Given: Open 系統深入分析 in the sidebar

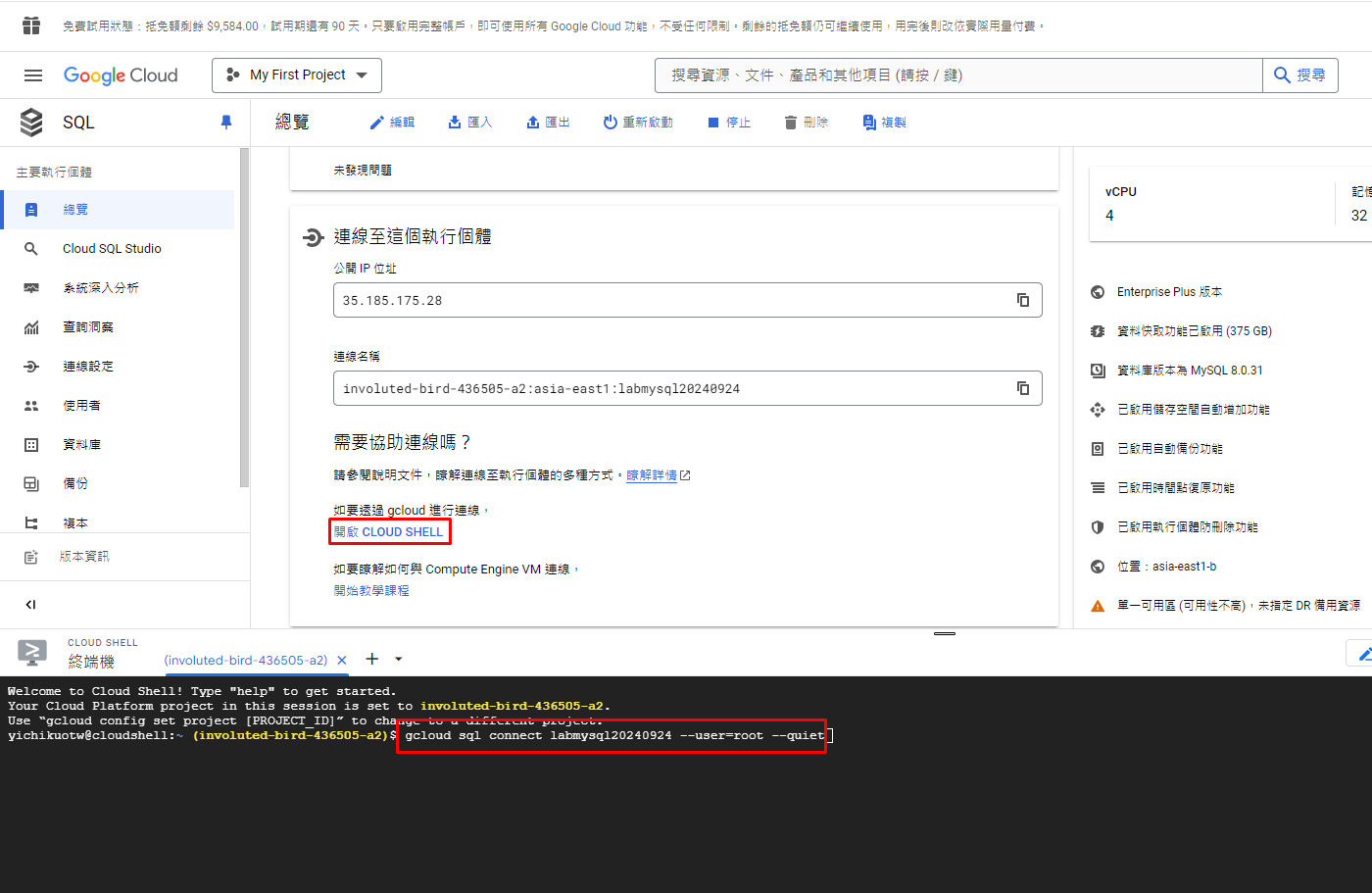Looking at the screenshot, I should point(118,288).
